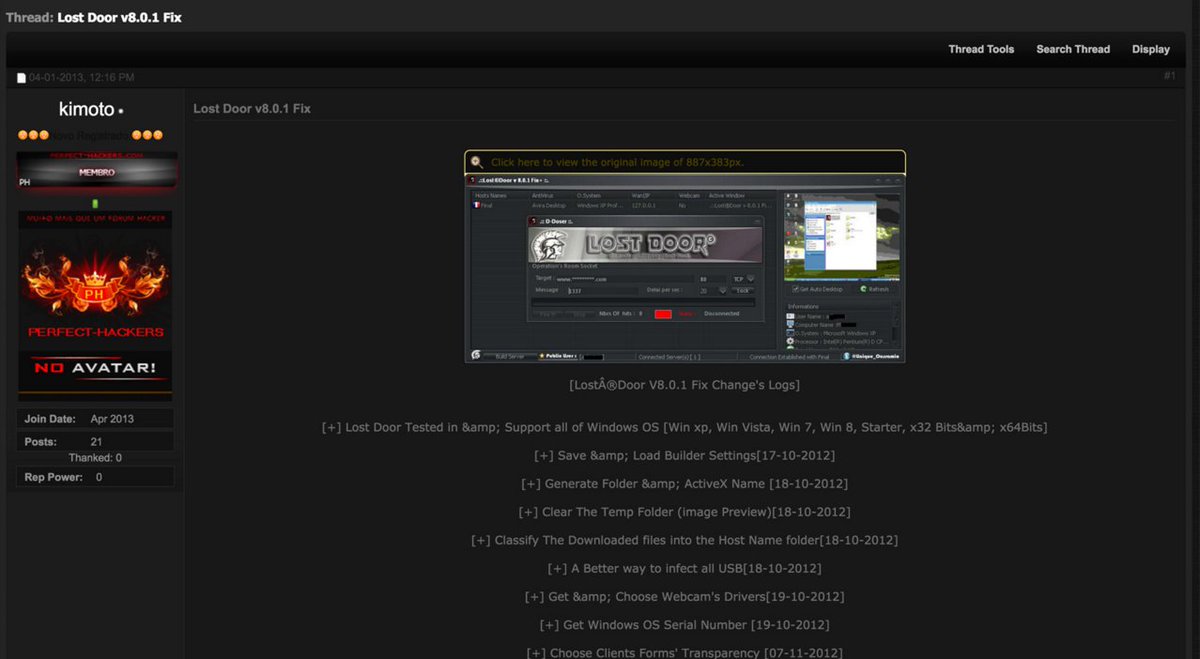Click the 'Thanked: 0' text
The width and height of the screenshot is (1200, 659).
pyautogui.click(x=95, y=458)
